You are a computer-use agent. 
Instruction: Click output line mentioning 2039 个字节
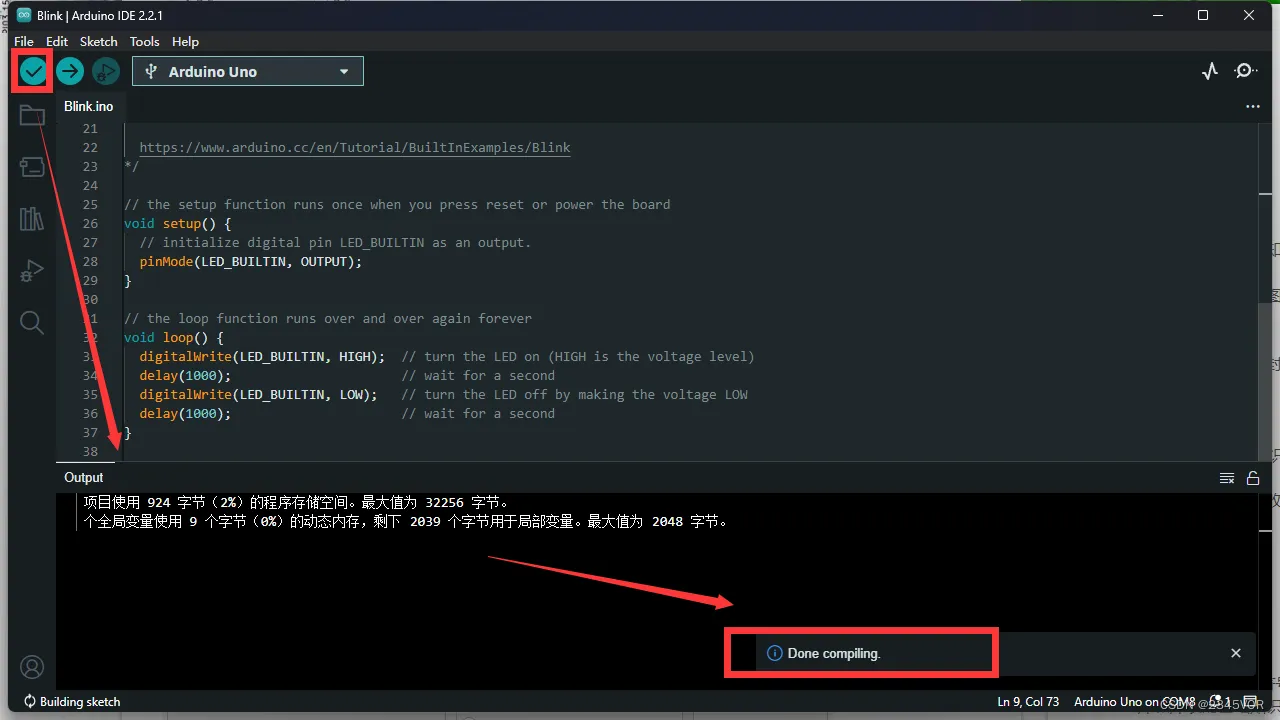[406, 522]
